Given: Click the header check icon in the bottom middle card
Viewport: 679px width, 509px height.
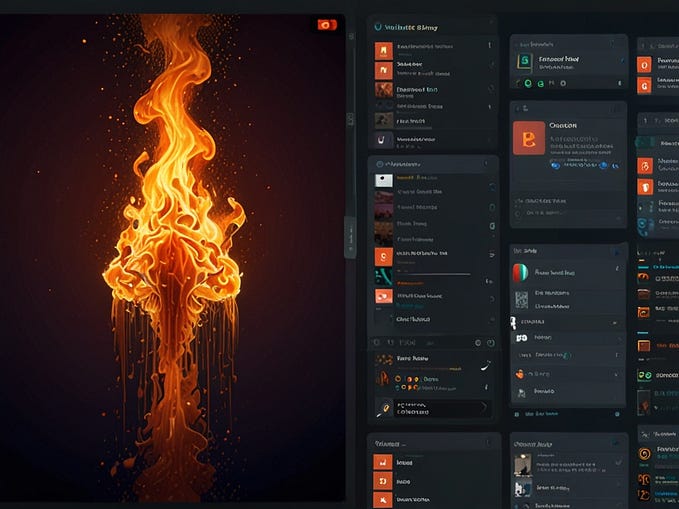Looking at the screenshot, I should point(614,443).
